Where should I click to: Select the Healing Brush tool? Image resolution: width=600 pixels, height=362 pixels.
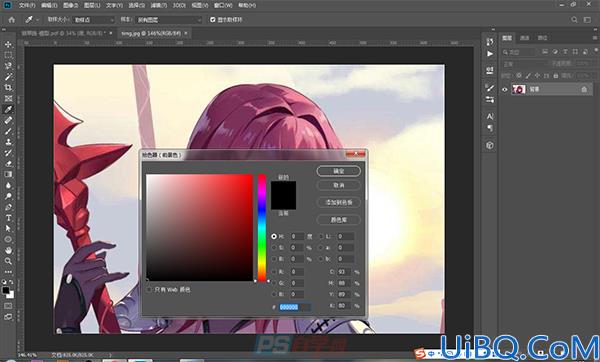8,120
